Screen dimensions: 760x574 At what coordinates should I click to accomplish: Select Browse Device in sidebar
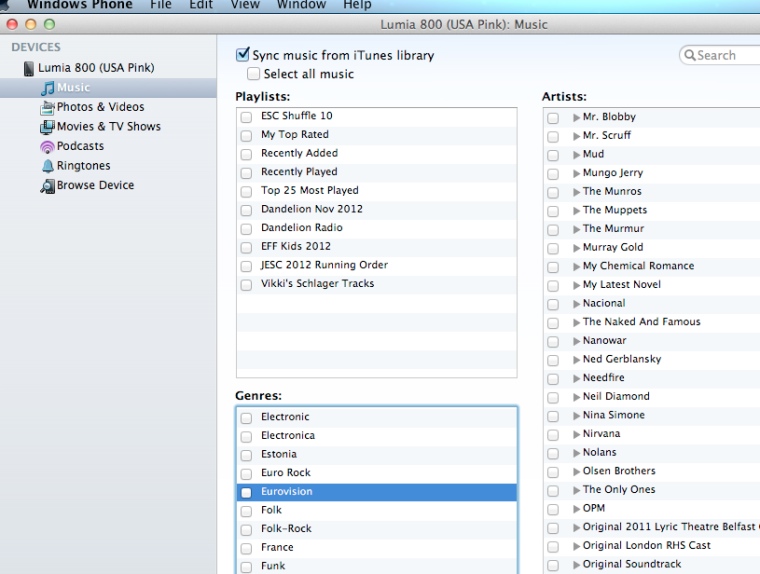[x=95, y=185]
